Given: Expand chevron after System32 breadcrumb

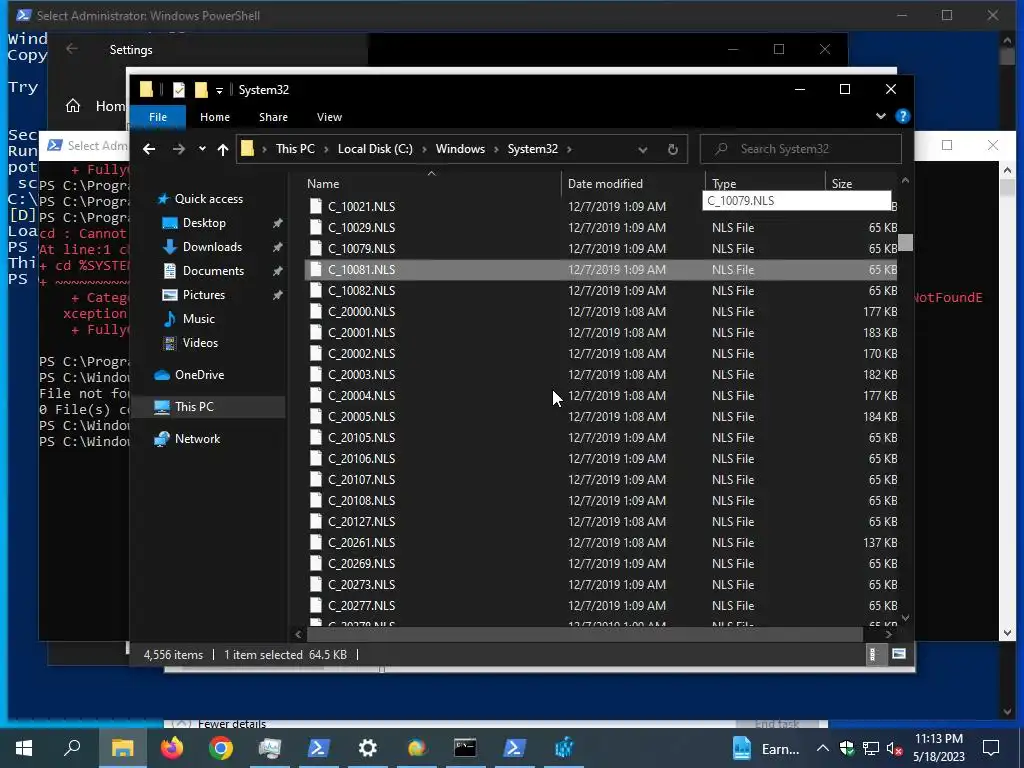Looking at the screenshot, I should click(569, 150).
